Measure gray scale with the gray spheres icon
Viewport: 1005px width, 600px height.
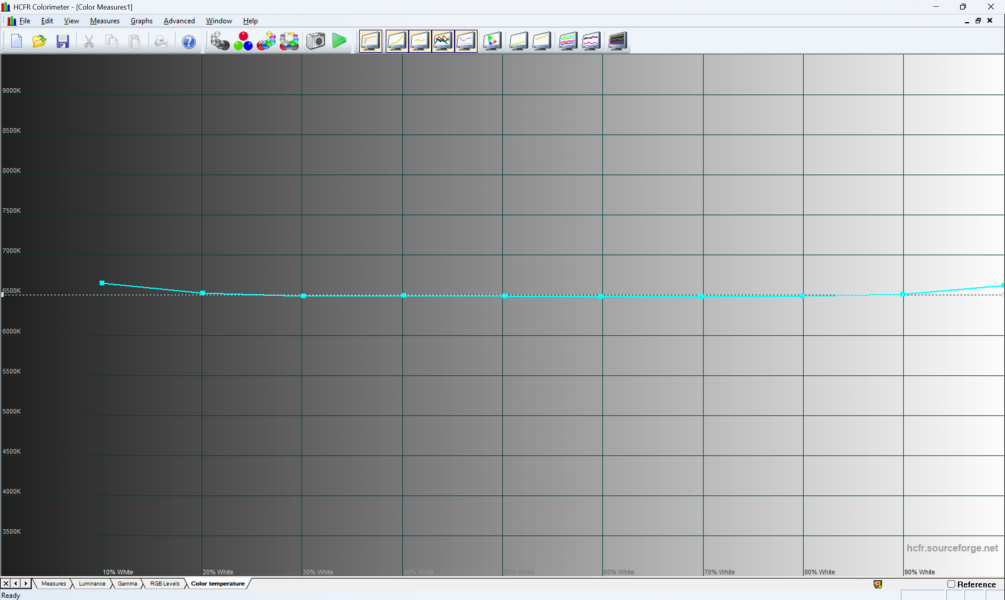pyautogui.click(x=219, y=41)
